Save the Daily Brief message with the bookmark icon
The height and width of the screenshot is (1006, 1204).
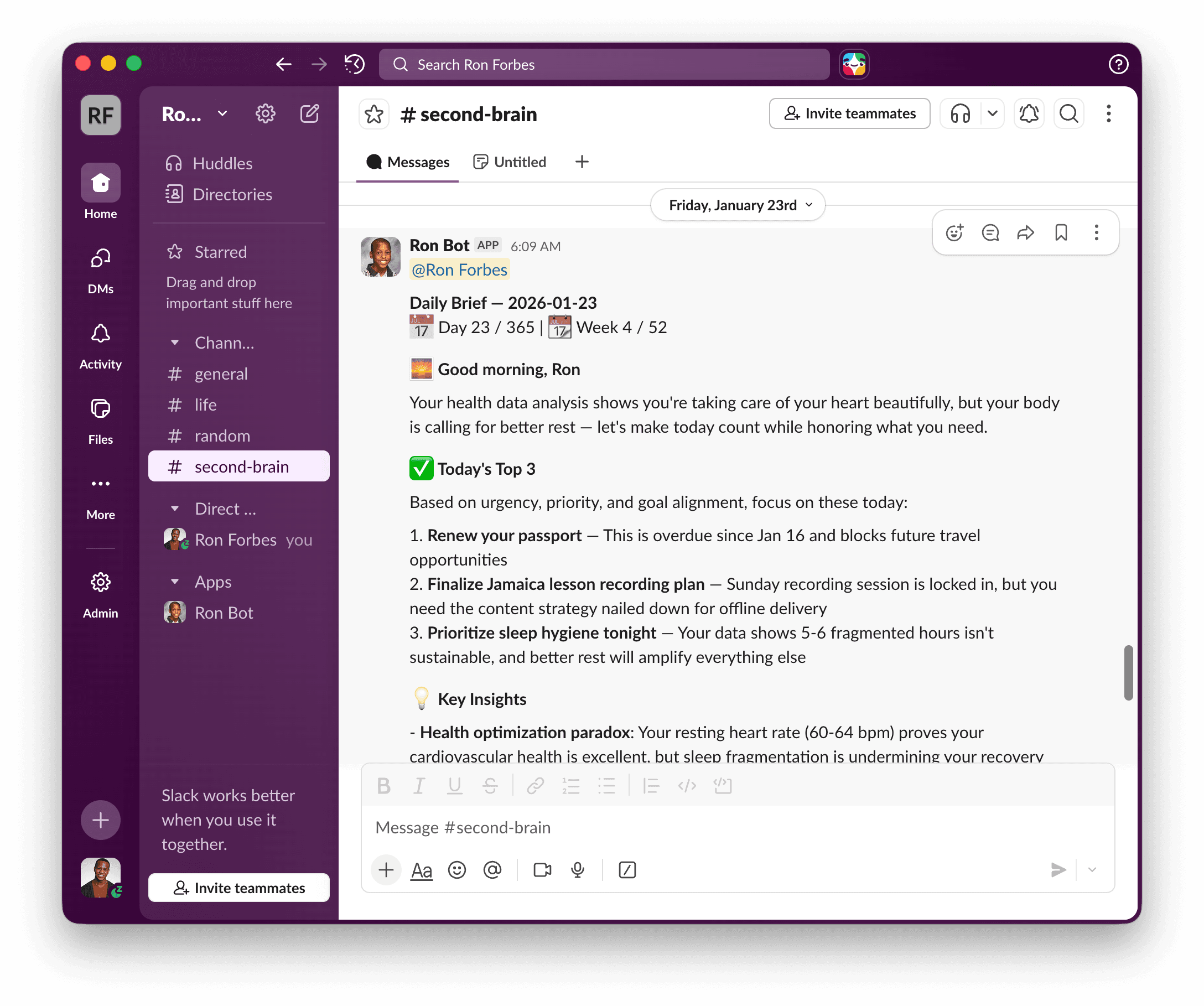(1061, 232)
